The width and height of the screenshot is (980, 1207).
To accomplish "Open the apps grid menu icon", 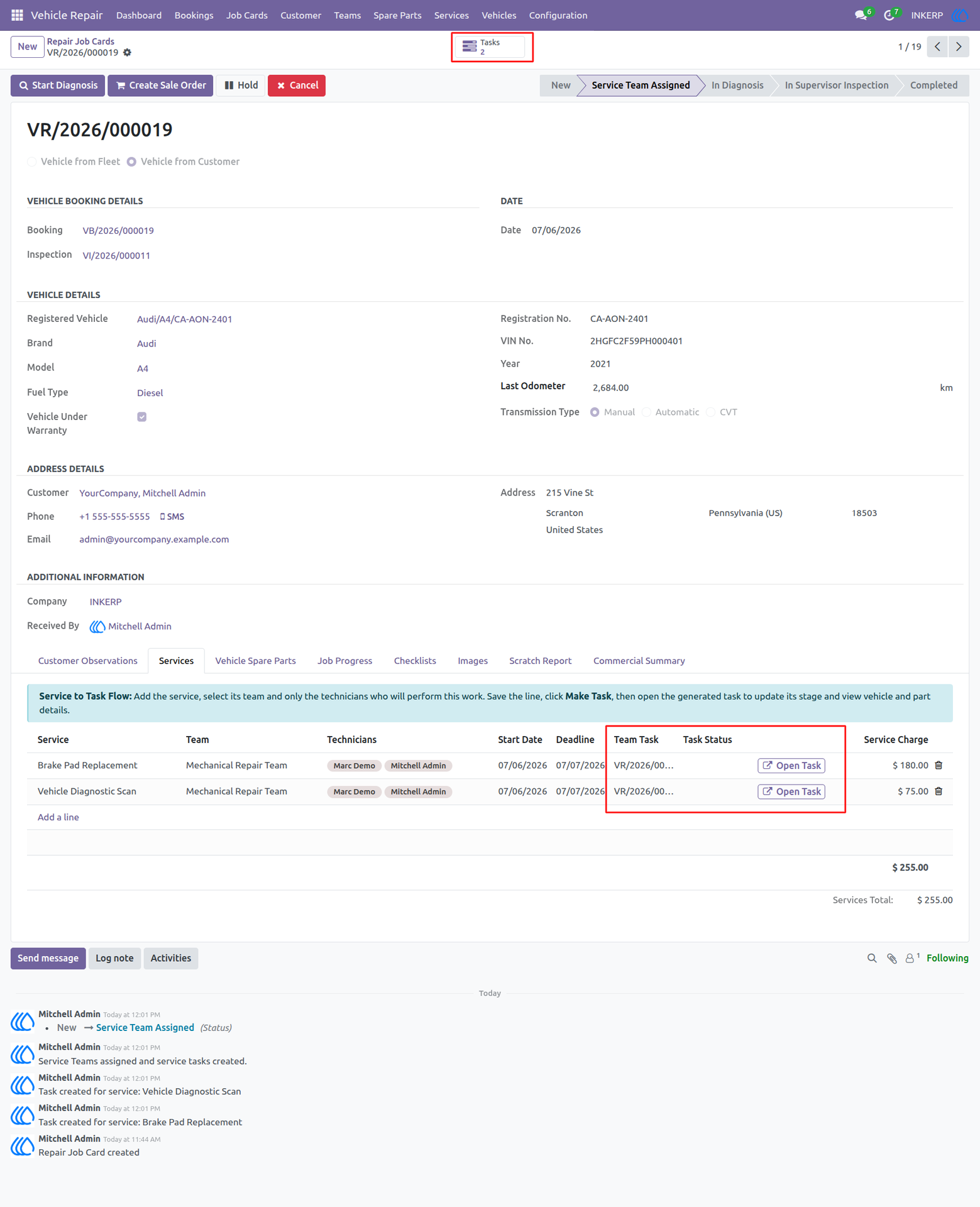I will 17,15.
